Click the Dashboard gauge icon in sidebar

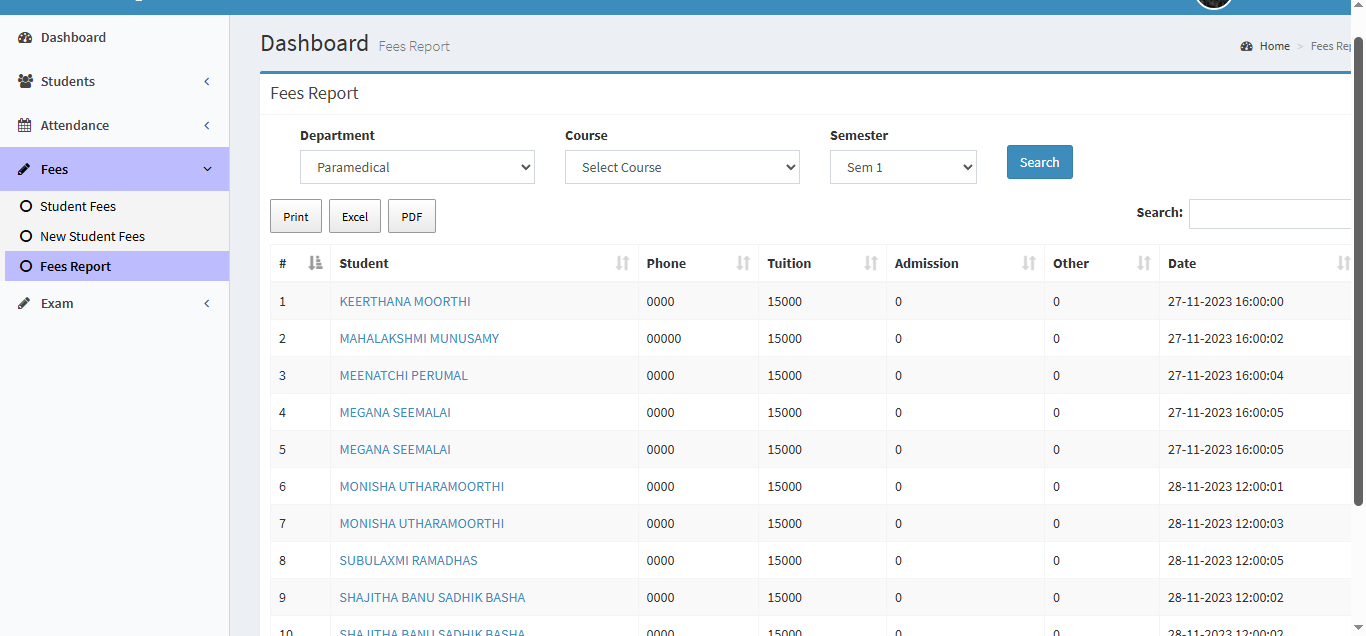[25, 38]
